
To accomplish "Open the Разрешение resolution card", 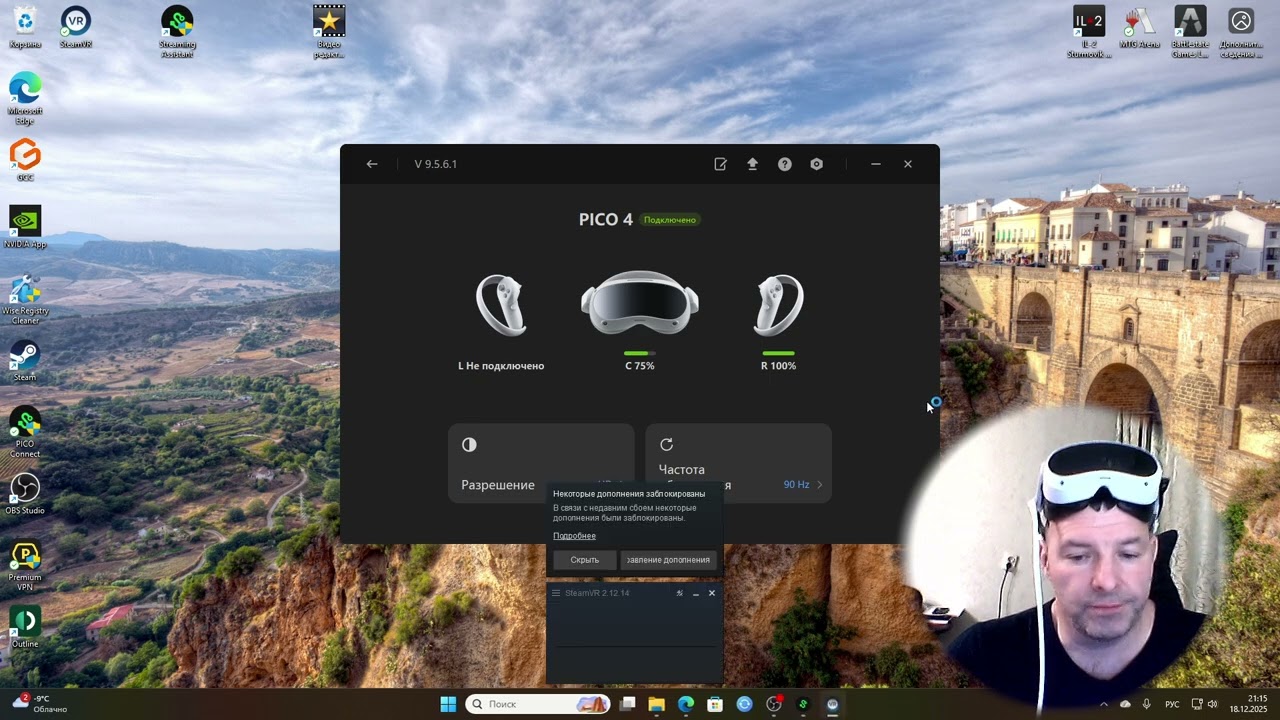I will [541, 463].
